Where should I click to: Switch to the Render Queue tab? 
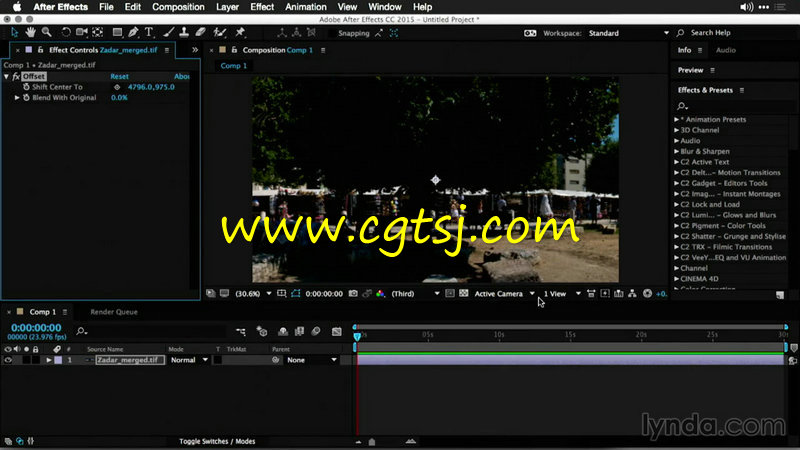(114, 312)
